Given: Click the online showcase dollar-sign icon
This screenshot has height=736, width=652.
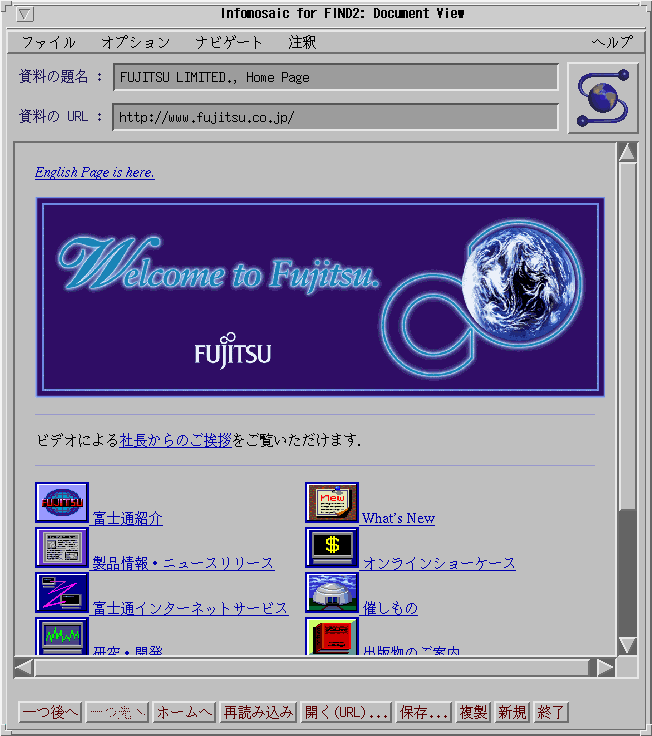Looking at the screenshot, I should pos(332,548).
